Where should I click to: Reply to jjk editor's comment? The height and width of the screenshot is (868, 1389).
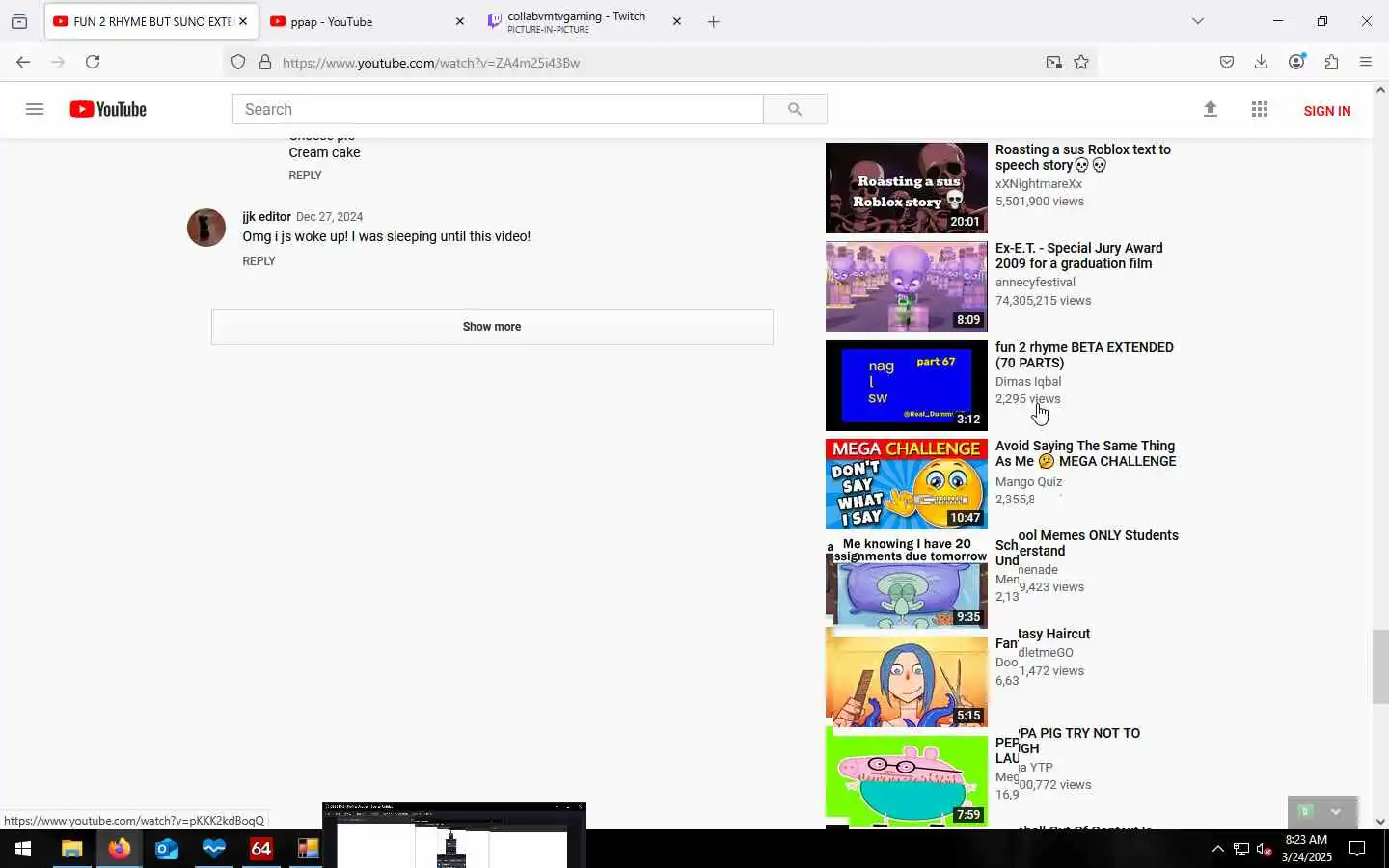(259, 261)
